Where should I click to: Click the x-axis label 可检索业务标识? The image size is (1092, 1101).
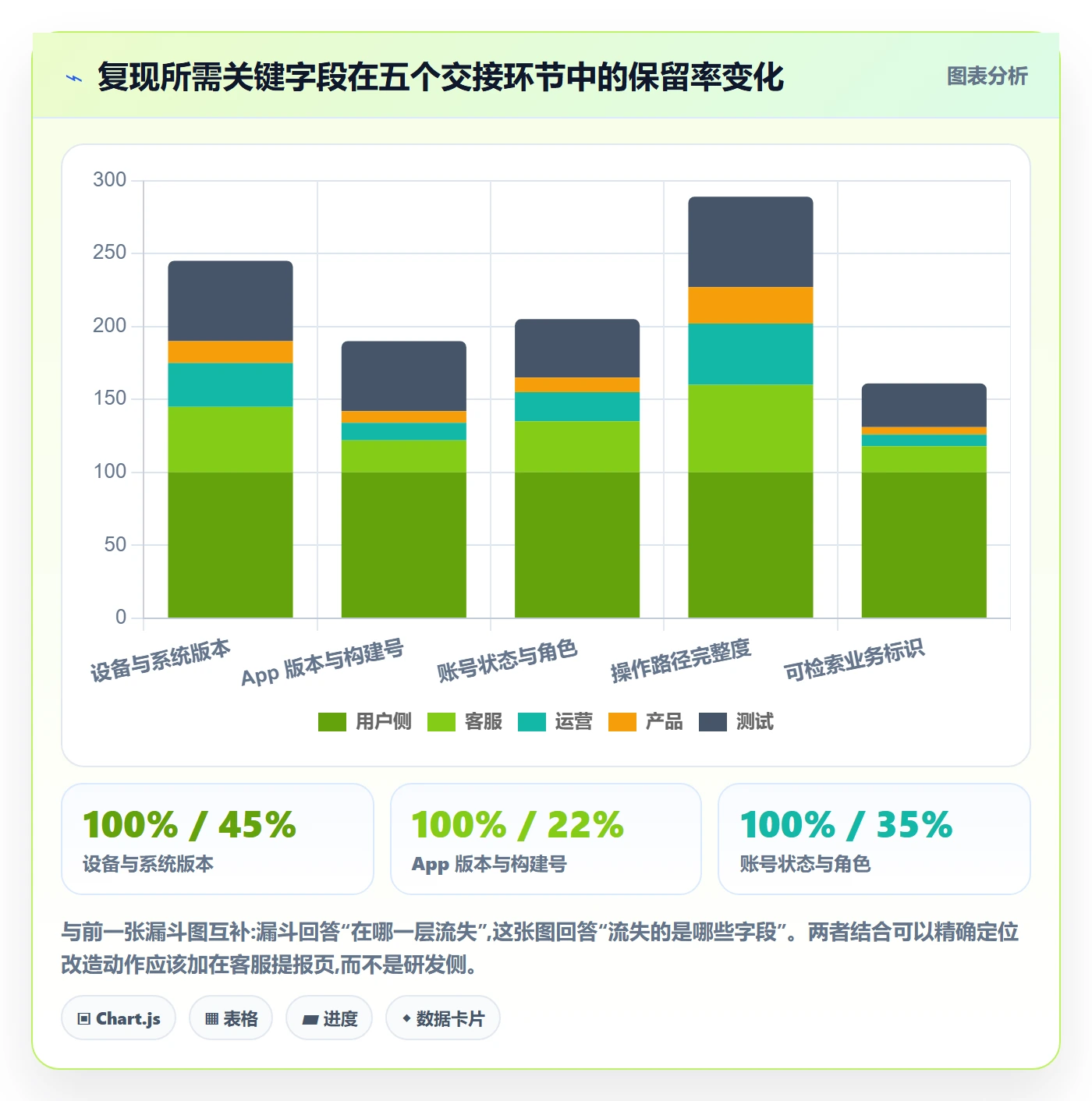854,660
